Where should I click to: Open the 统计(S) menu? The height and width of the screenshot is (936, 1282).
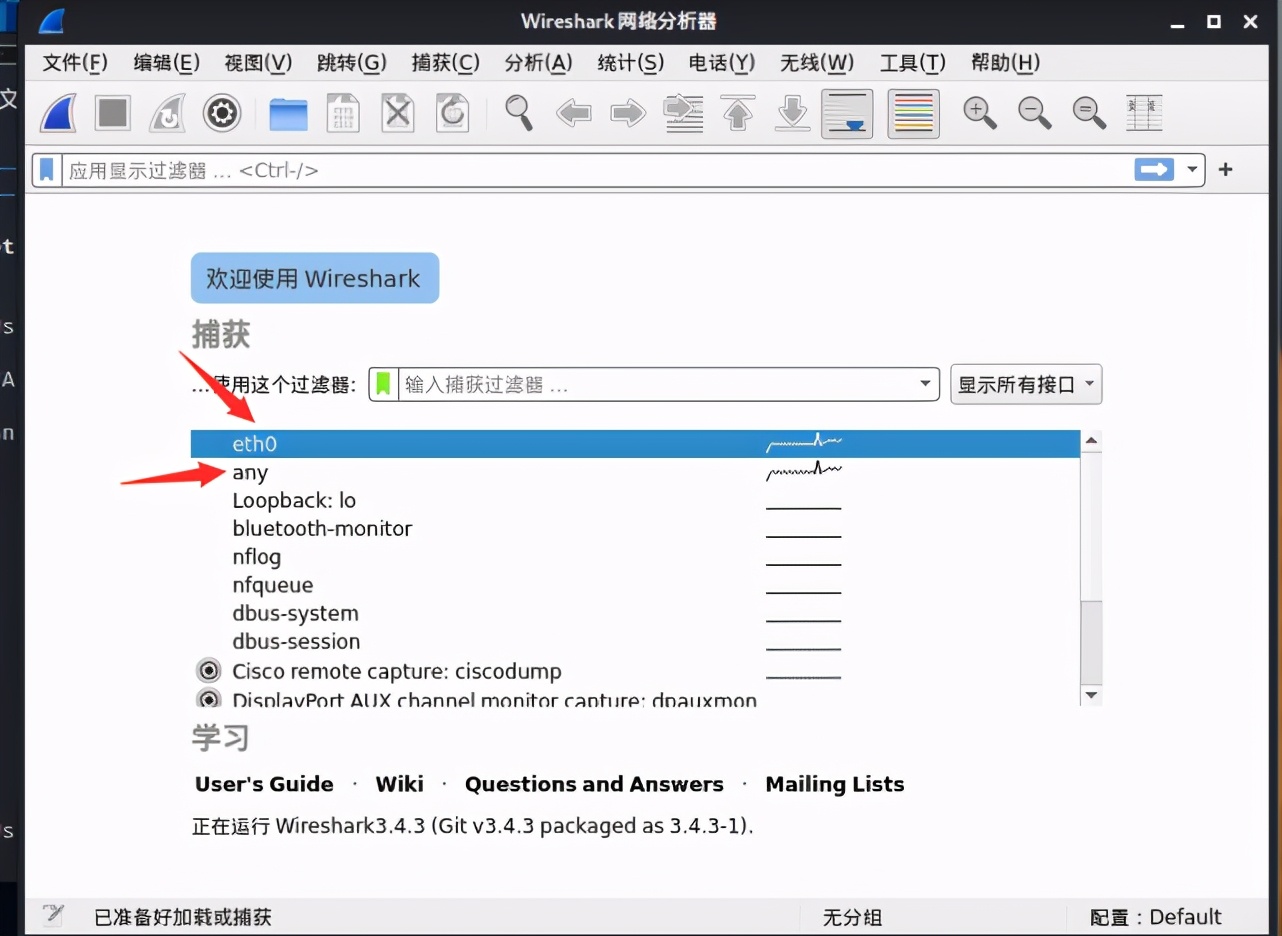(x=630, y=62)
